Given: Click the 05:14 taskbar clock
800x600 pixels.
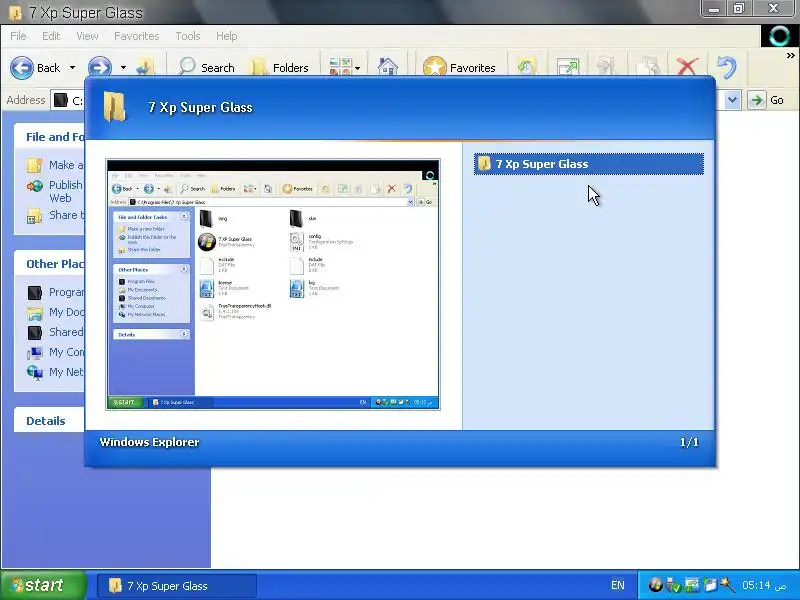Looking at the screenshot, I should point(764,585).
